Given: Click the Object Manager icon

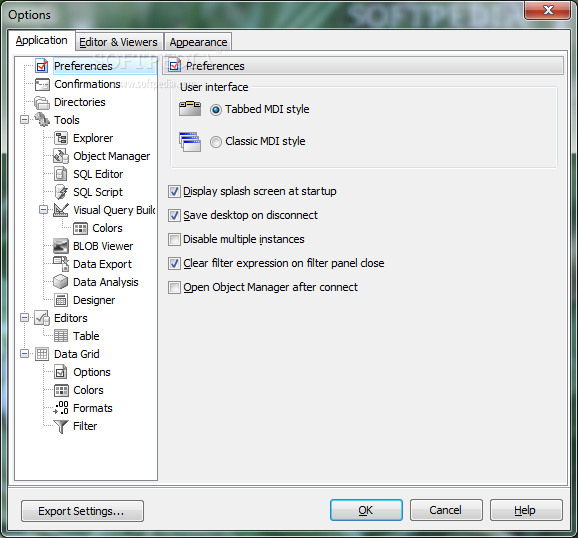Looking at the screenshot, I should 61,156.
